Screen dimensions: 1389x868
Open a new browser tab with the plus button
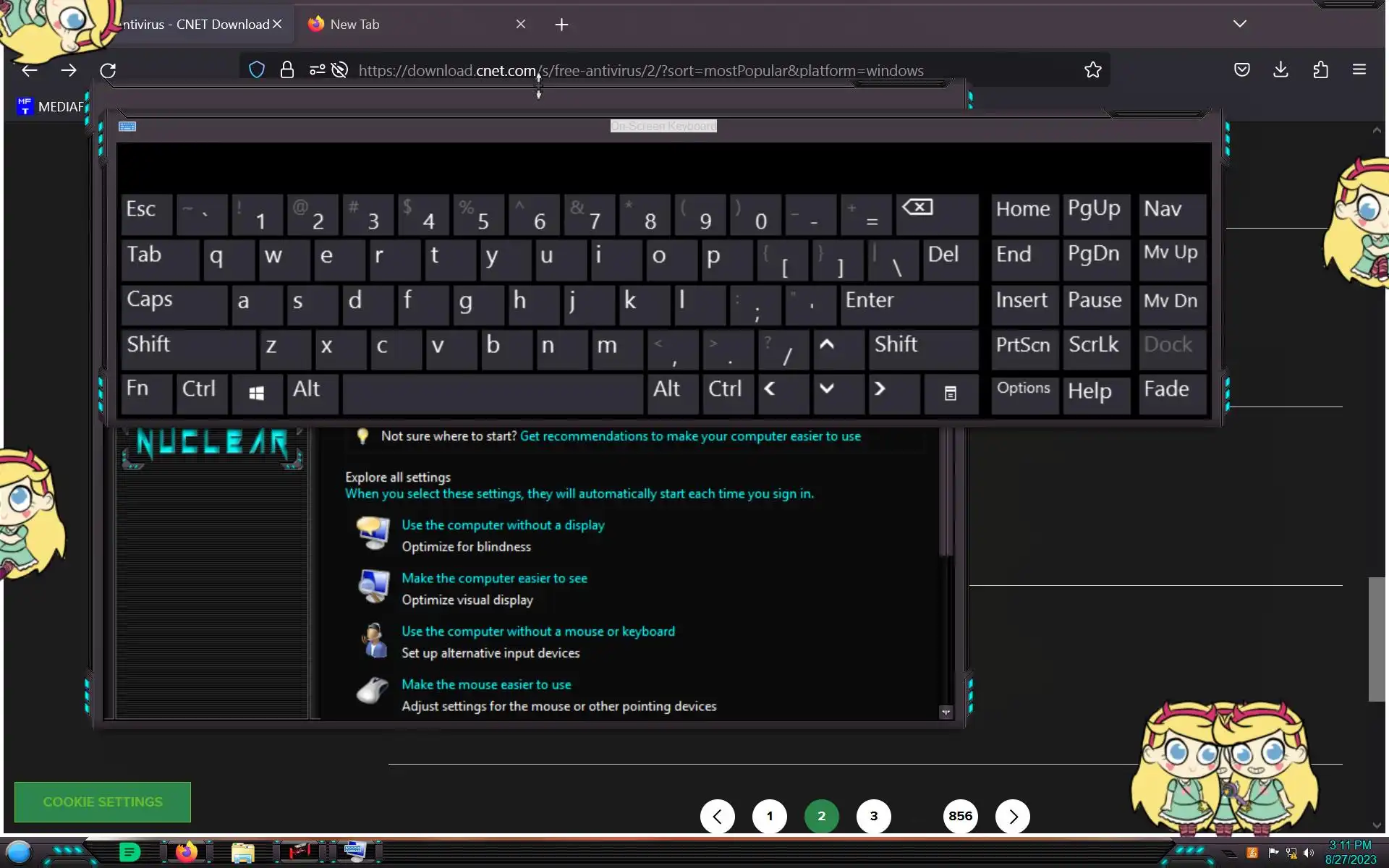pyautogui.click(x=561, y=25)
